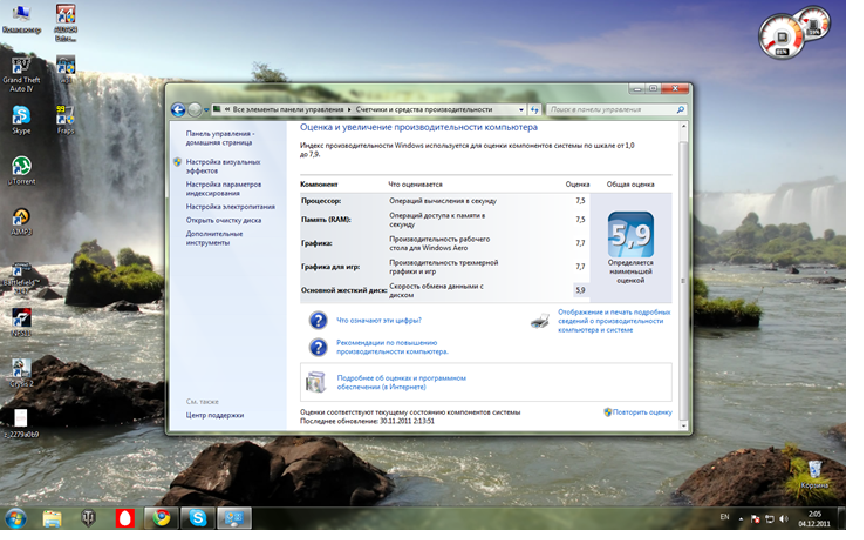This screenshot has width=864, height=540.
Task: Open Action Center flag icon in tray
Action: (755, 519)
